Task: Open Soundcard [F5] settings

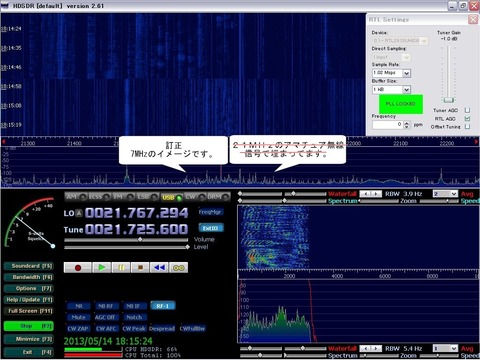Action: [x=28, y=266]
